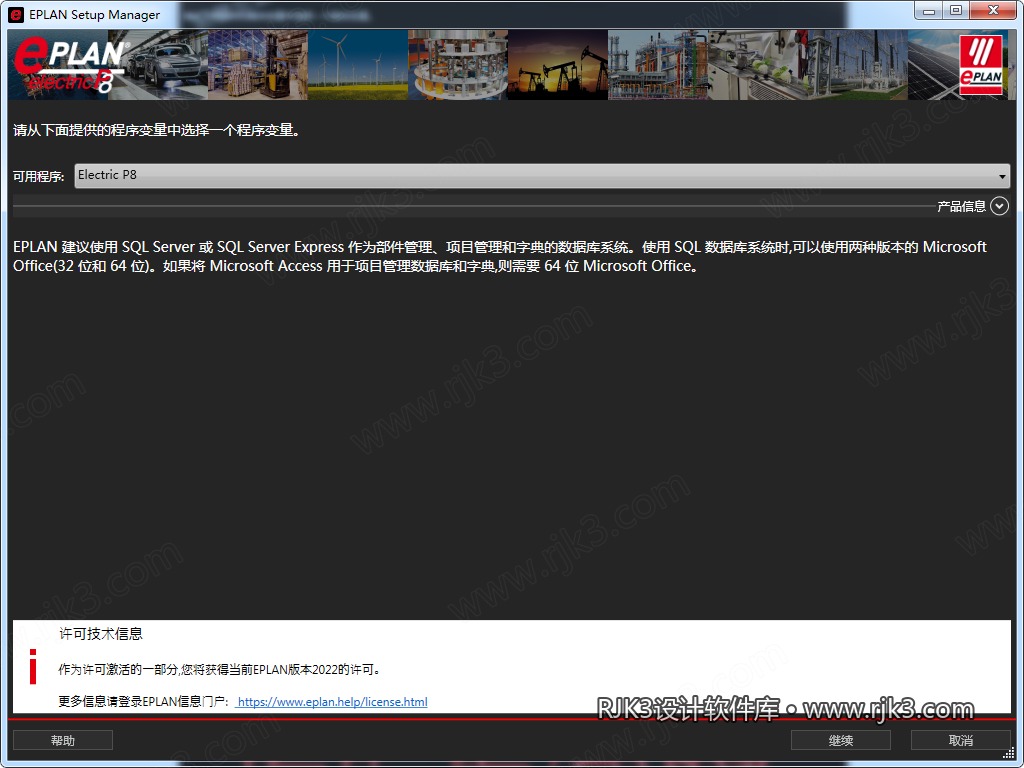Click the forklift warehouse banner image
Screen dimensions: 1024x768
tap(258, 65)
